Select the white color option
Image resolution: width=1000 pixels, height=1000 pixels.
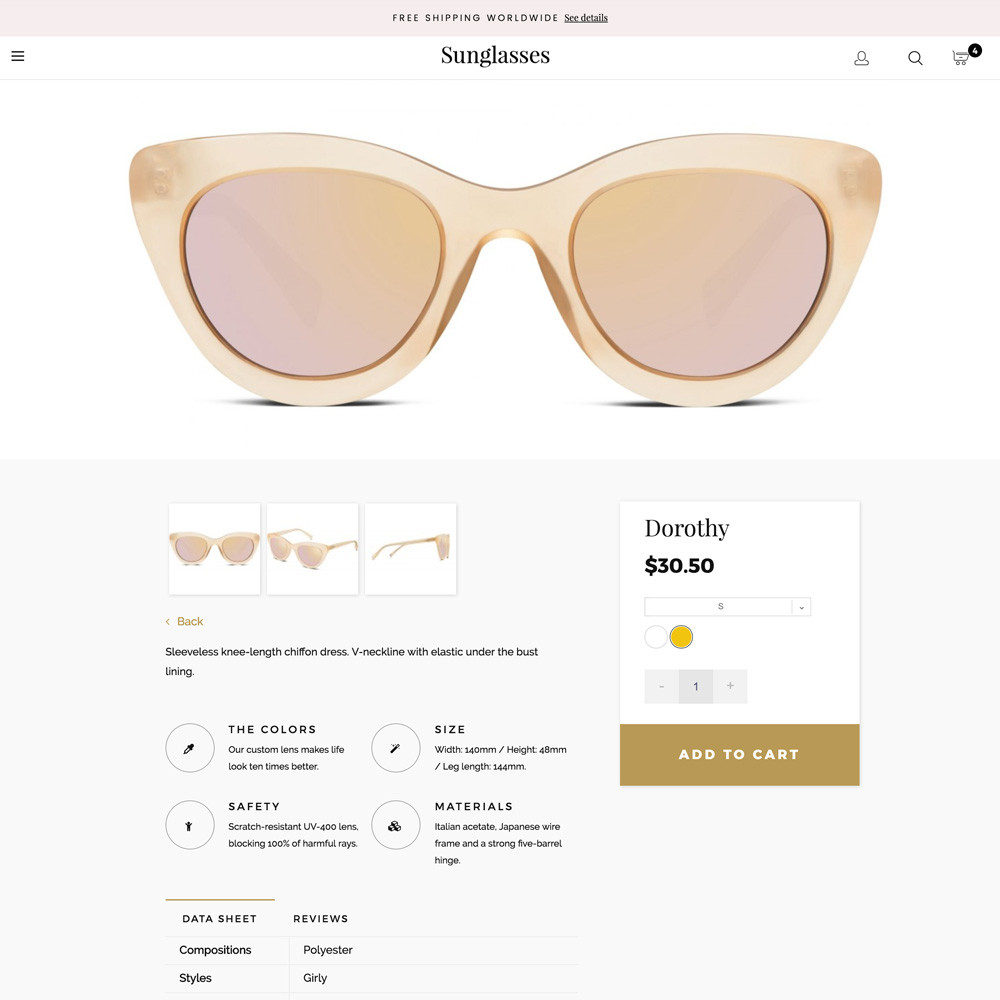(x=656, y=637)
